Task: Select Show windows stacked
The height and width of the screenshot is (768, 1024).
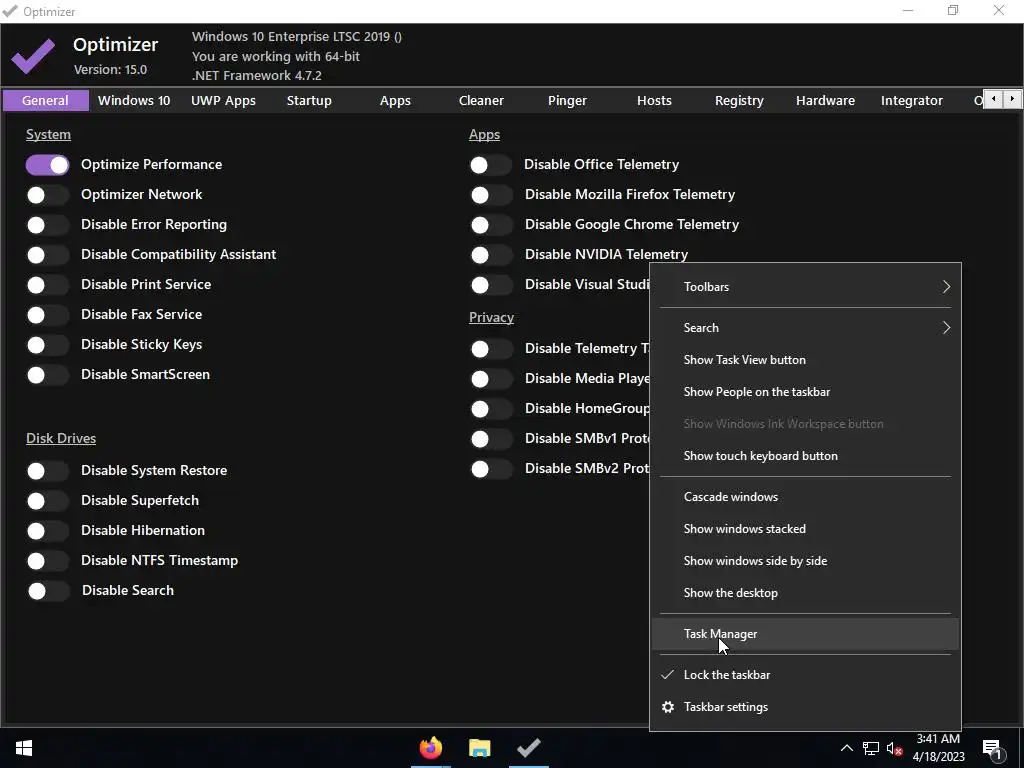Action: [x=805, y=529]
